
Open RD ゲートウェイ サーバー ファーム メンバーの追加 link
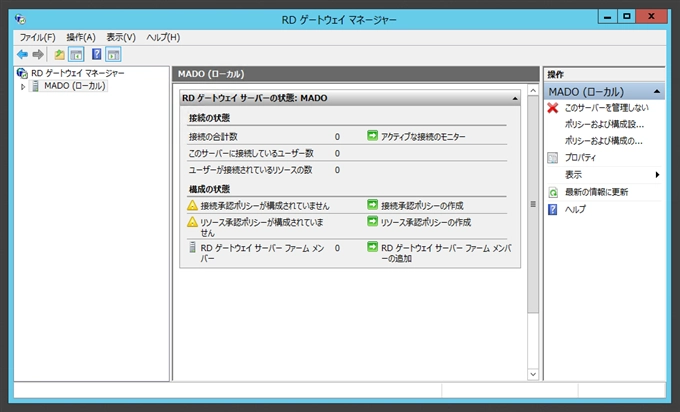pos(446,253)
